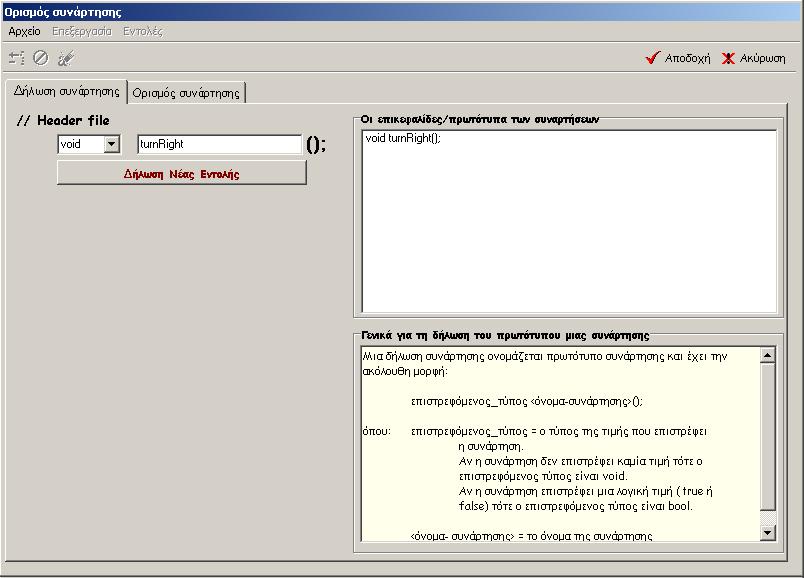Viewport: 804px width, 578px height.
Task: Click the help panel vertical scrollbar thumb
Action: (767, 436)
